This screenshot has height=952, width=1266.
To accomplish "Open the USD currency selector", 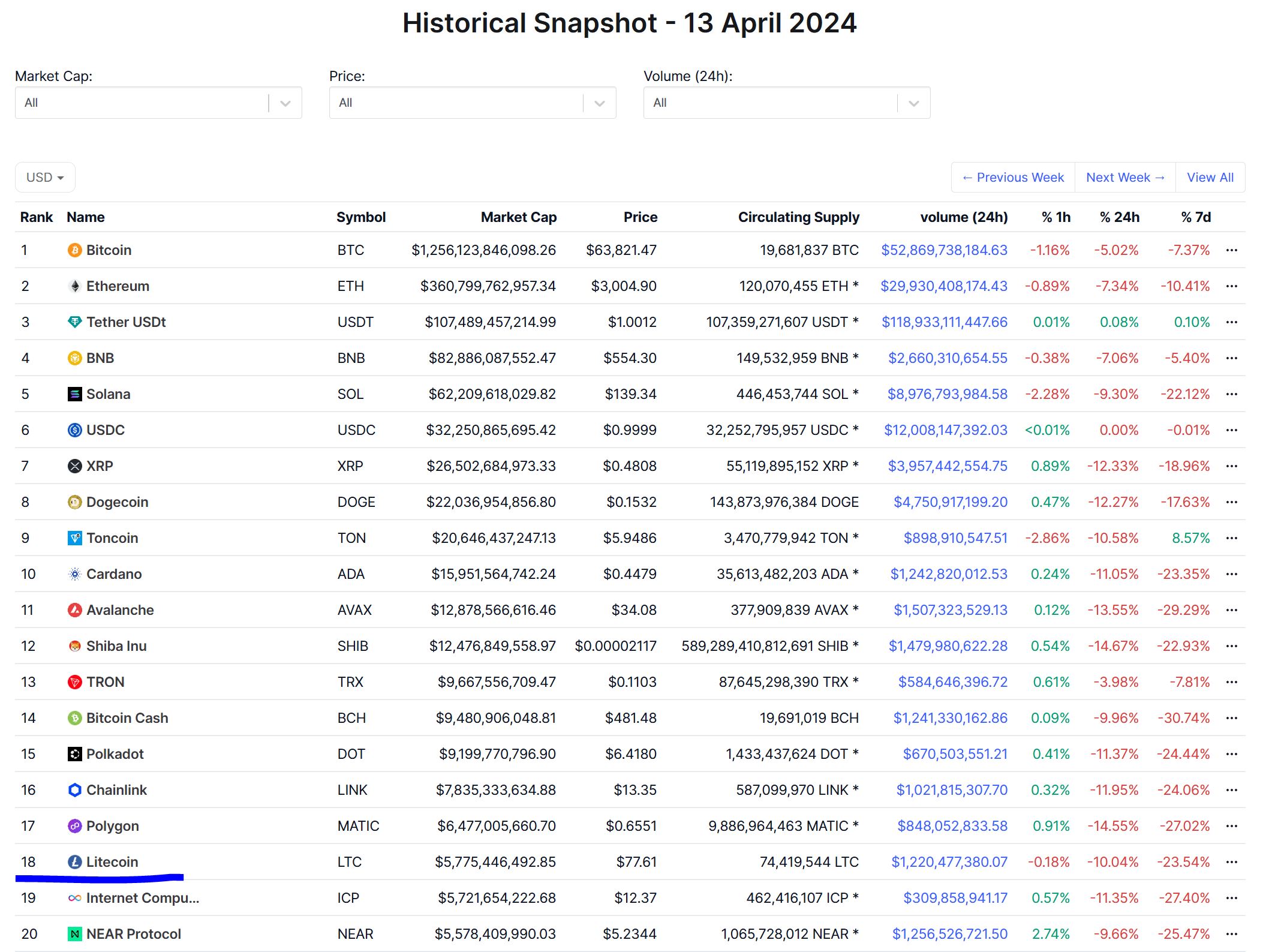I will point(45,178).
